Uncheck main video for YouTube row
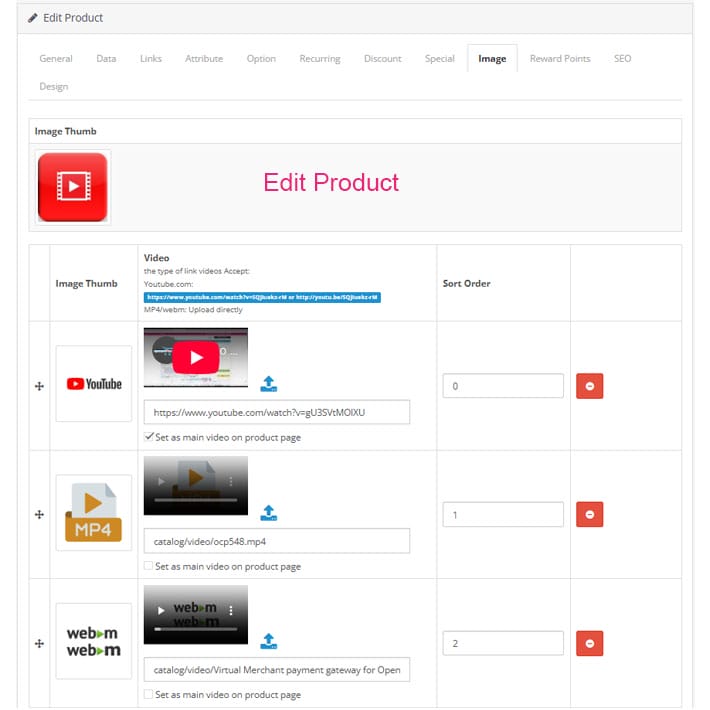This screenshot has height=710, width=710. tap(149, 437)
